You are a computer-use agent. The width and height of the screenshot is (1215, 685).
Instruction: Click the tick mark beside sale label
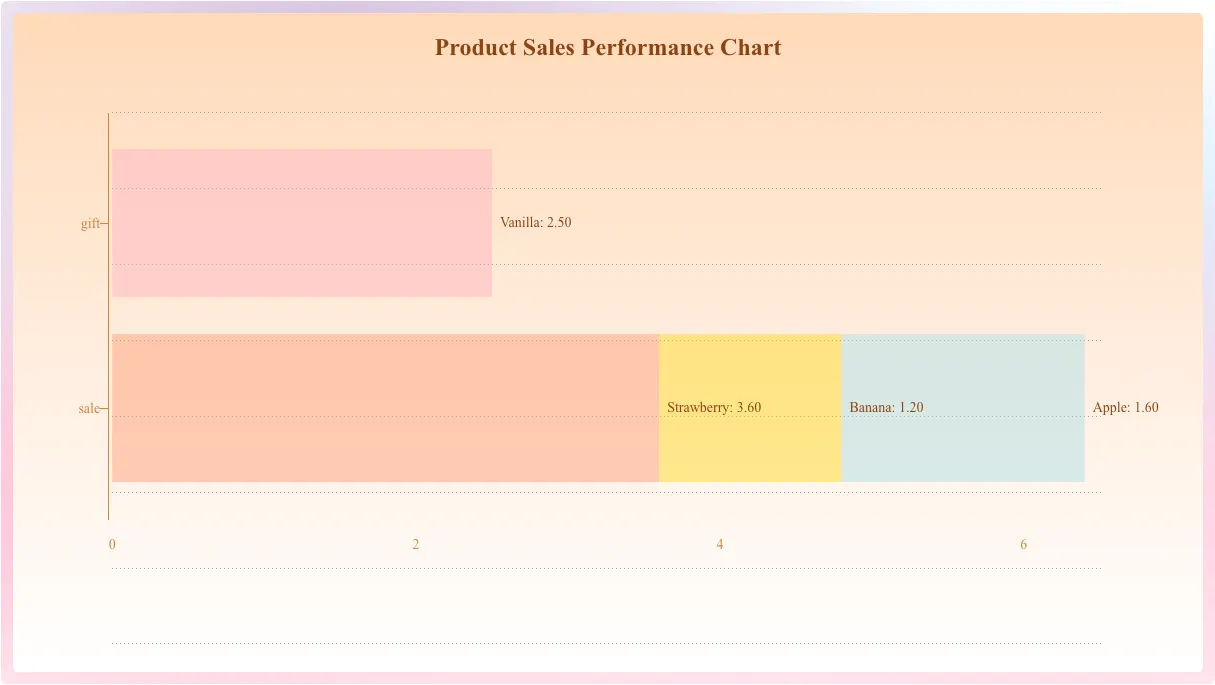pyautogui.click(x=104, y=408)
